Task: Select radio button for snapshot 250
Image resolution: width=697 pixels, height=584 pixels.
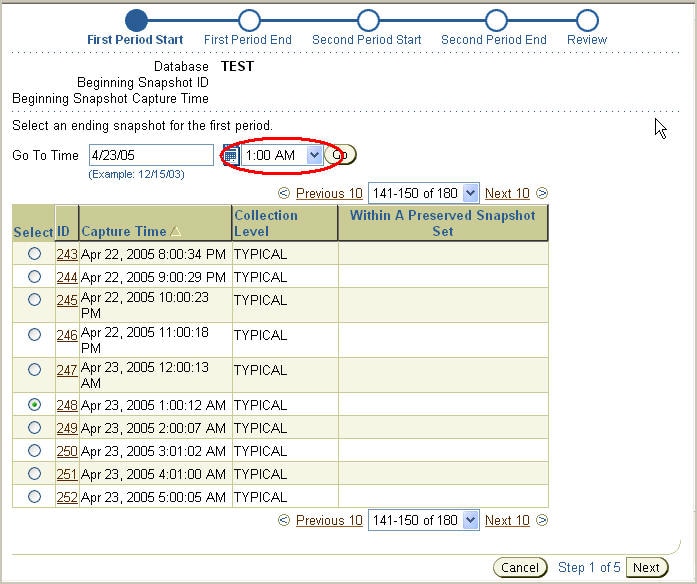Action: [34, 451]
